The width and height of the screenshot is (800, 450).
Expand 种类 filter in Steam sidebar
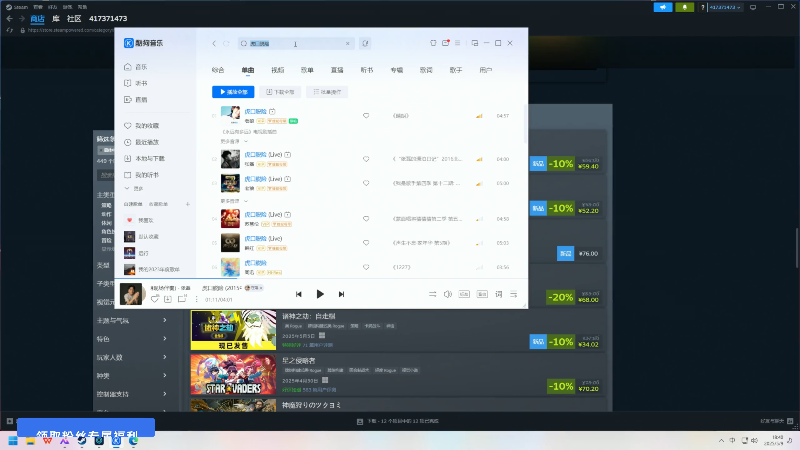coord(132,376)
